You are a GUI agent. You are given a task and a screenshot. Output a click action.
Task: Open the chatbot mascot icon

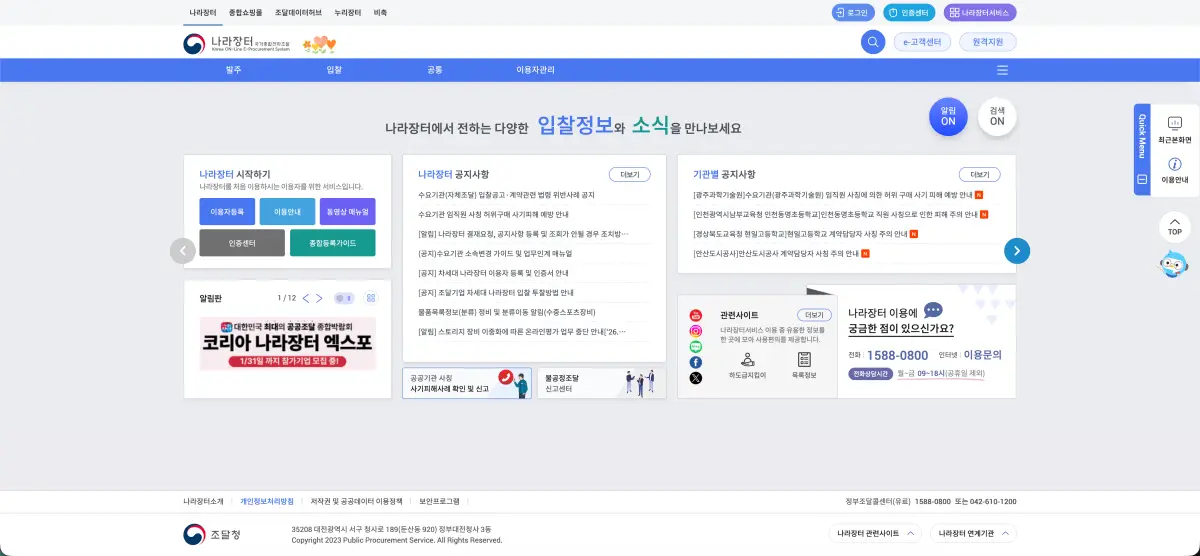click(x=1173, y=264)
